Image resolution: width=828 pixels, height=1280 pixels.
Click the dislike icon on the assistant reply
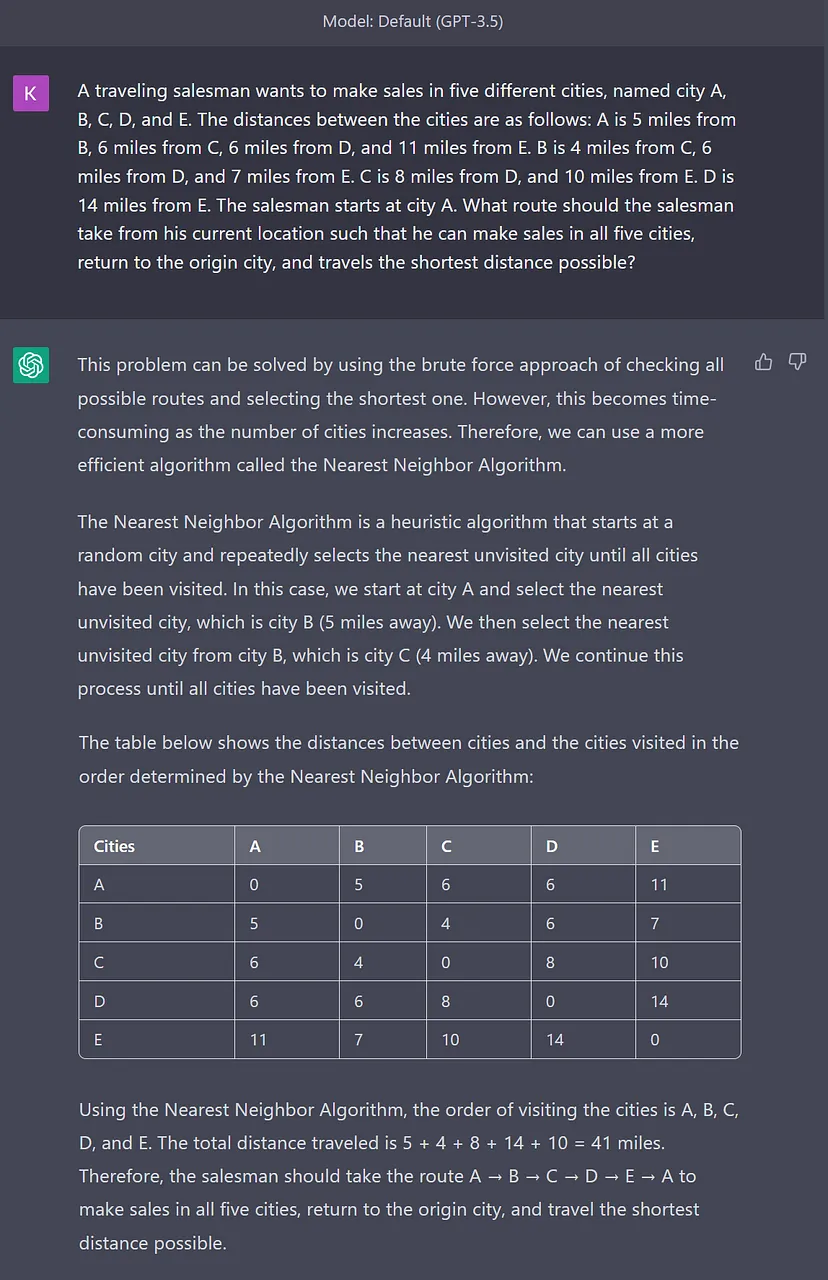[x=797, y=361]
